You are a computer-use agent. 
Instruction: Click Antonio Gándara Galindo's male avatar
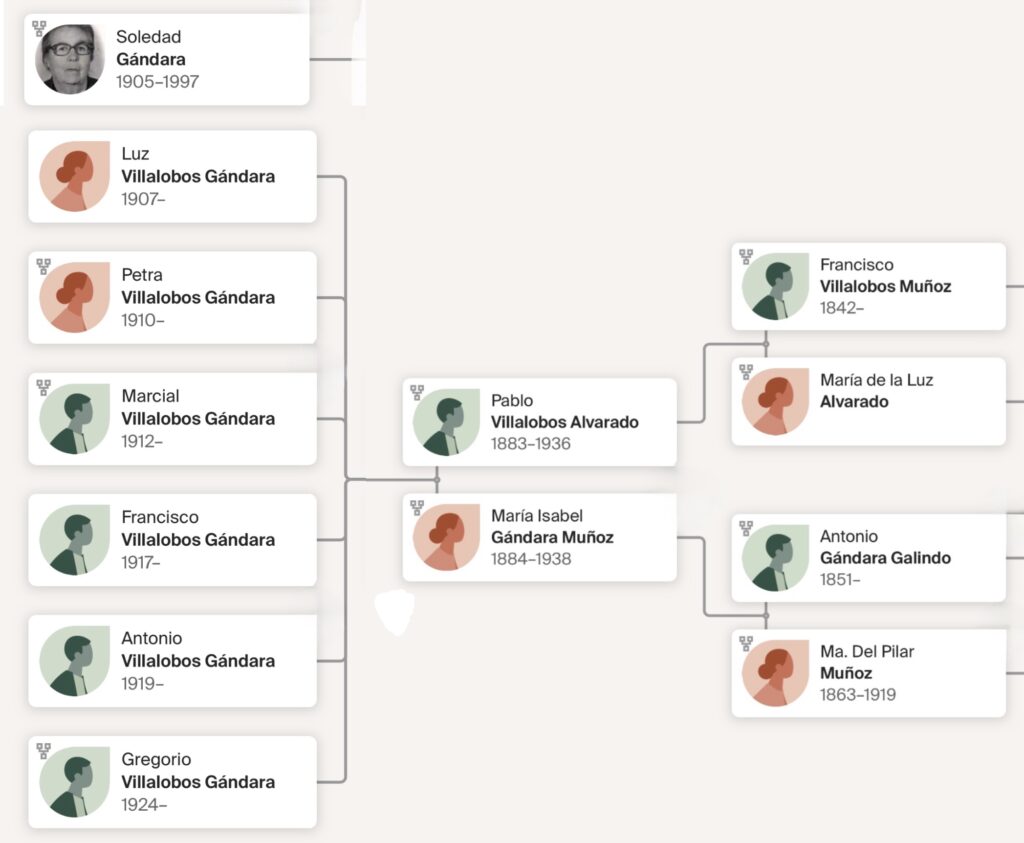pyautogui.click(x=775, y=558)
